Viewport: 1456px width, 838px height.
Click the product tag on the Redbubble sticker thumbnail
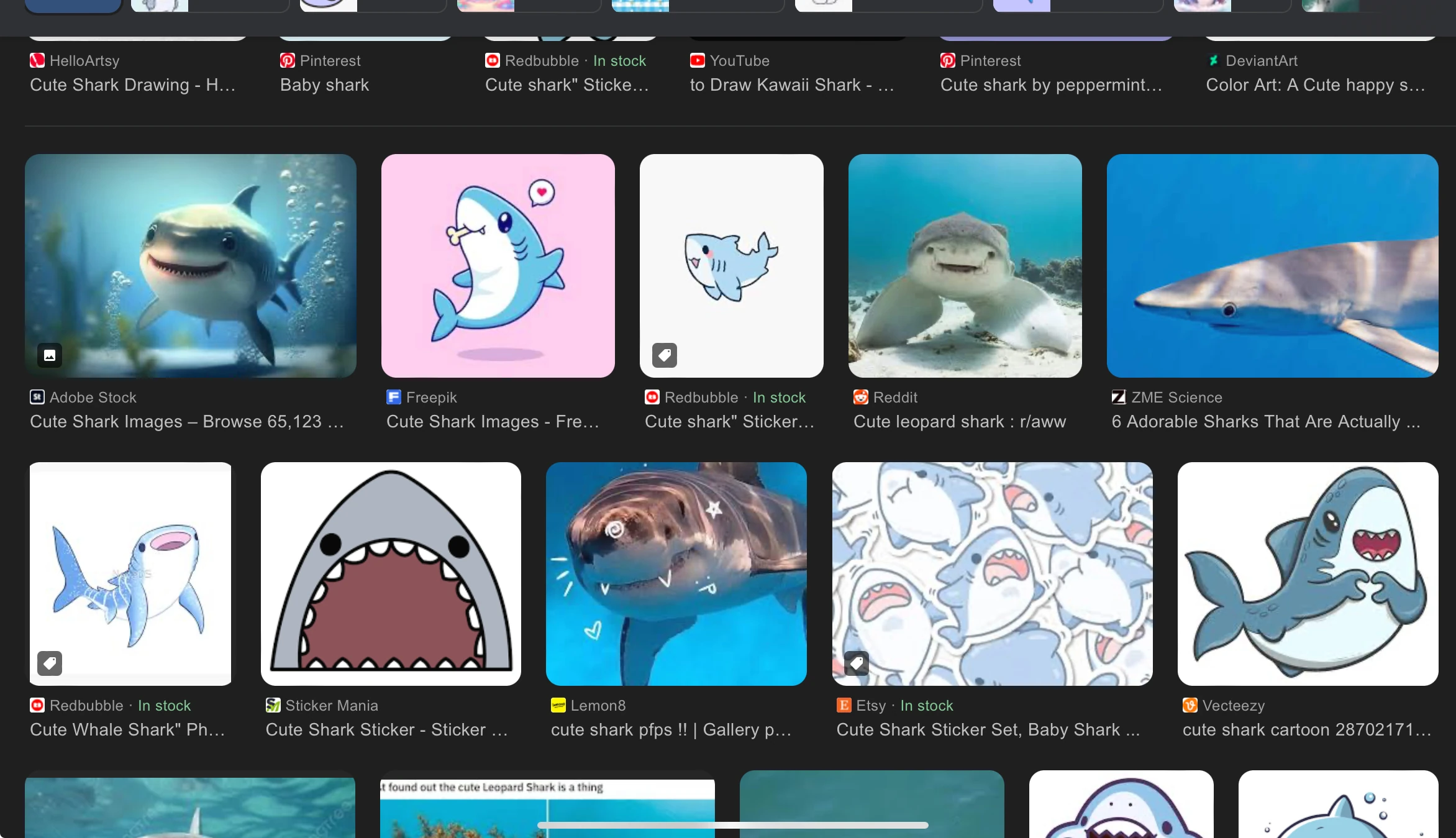click(663, 355)
